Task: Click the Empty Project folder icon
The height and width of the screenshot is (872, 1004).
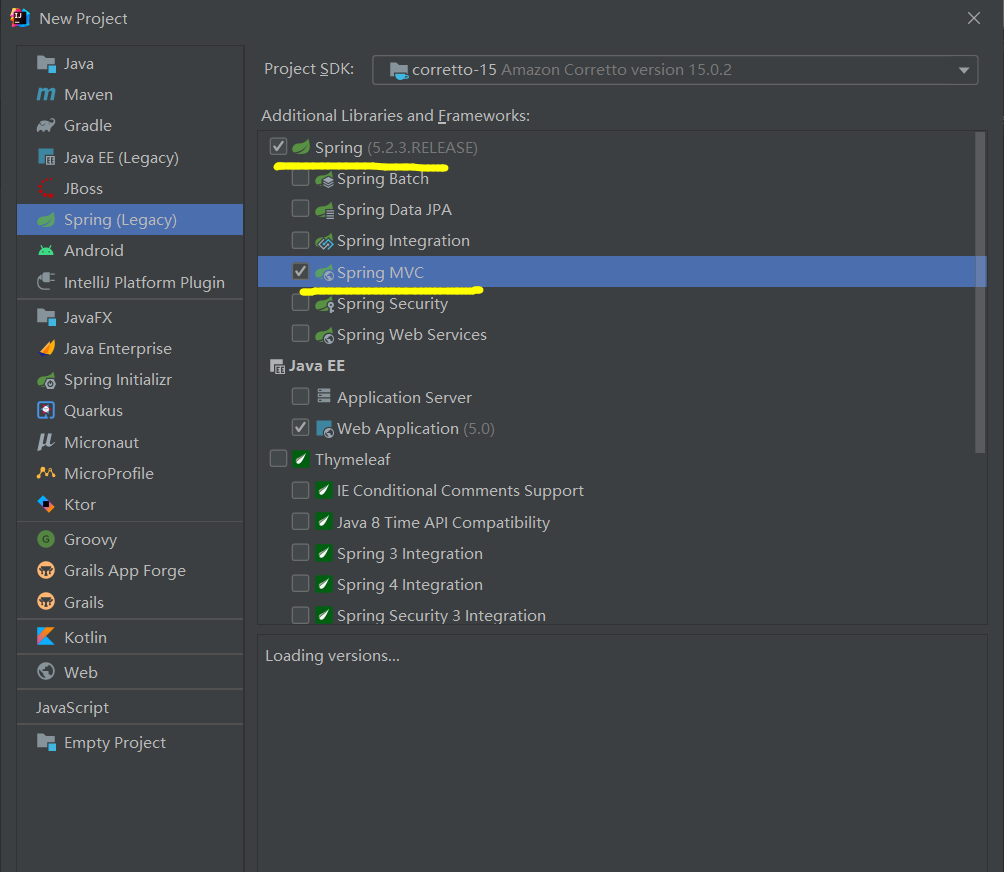Action: coord(46,742)
